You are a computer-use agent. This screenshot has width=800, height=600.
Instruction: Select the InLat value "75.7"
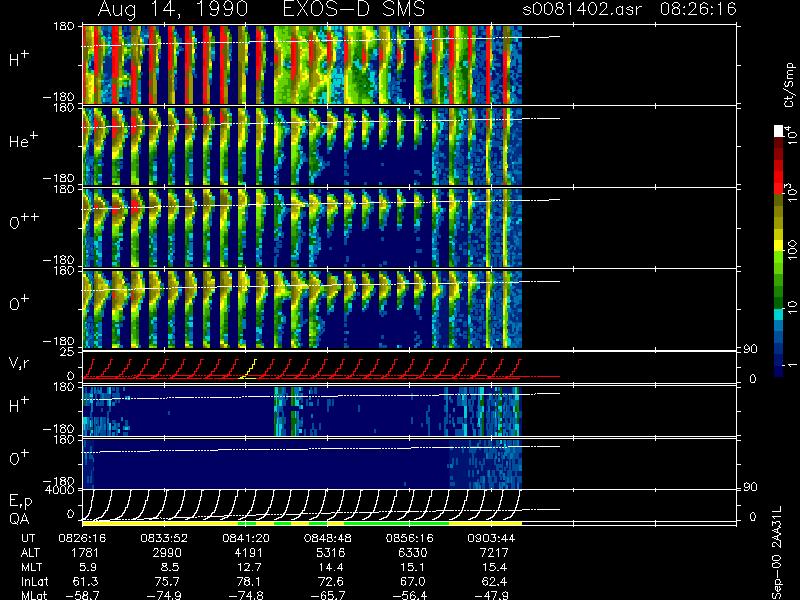pyautogui.click(x=168, y=582)
